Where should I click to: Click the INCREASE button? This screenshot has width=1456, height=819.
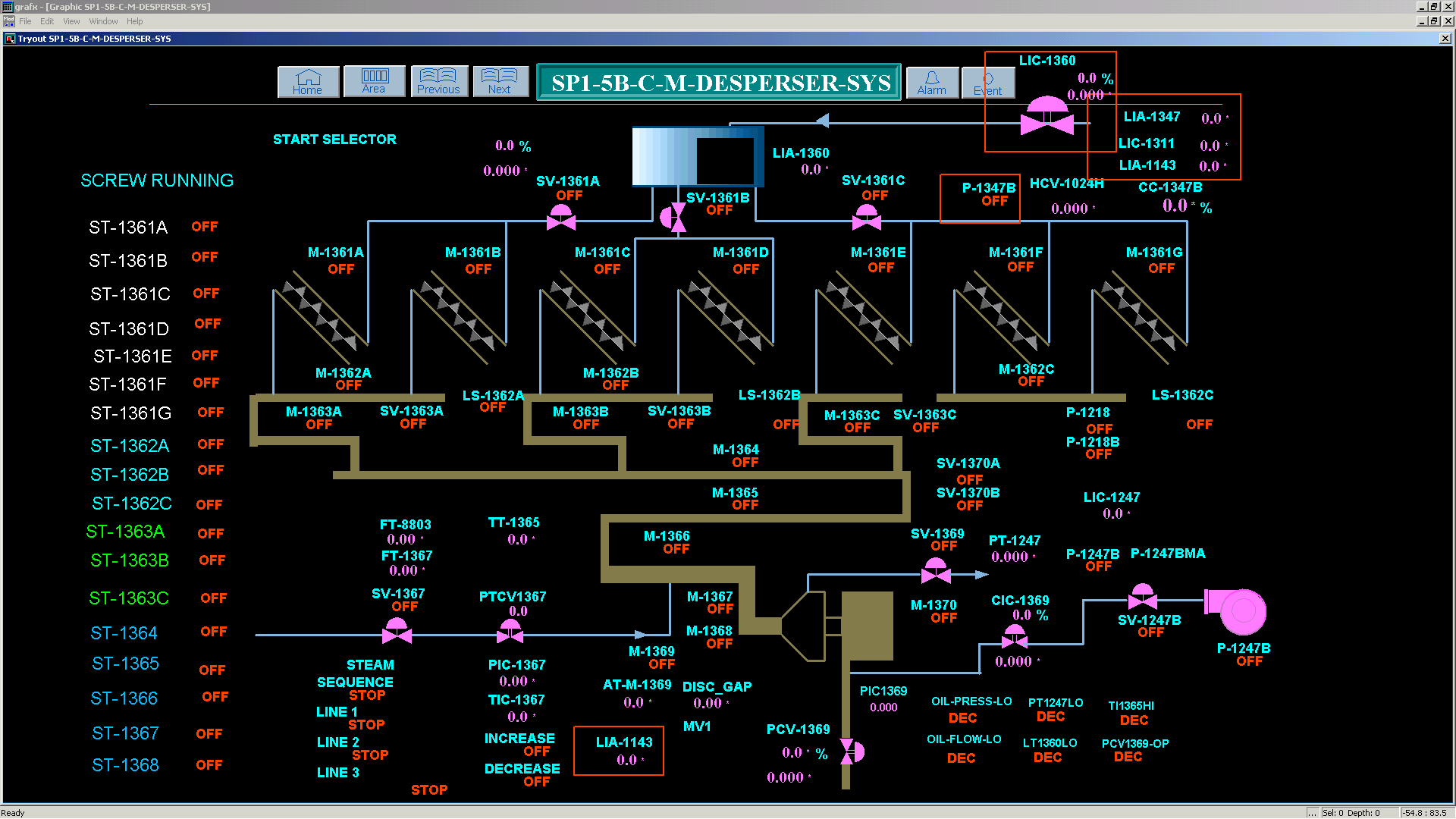[519, 738]
